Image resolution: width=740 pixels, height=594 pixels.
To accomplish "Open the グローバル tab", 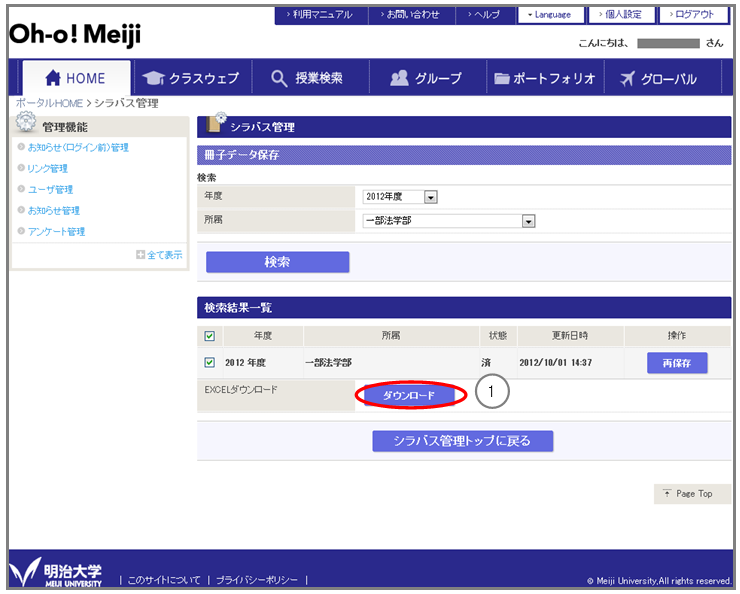I will [663, 78].
